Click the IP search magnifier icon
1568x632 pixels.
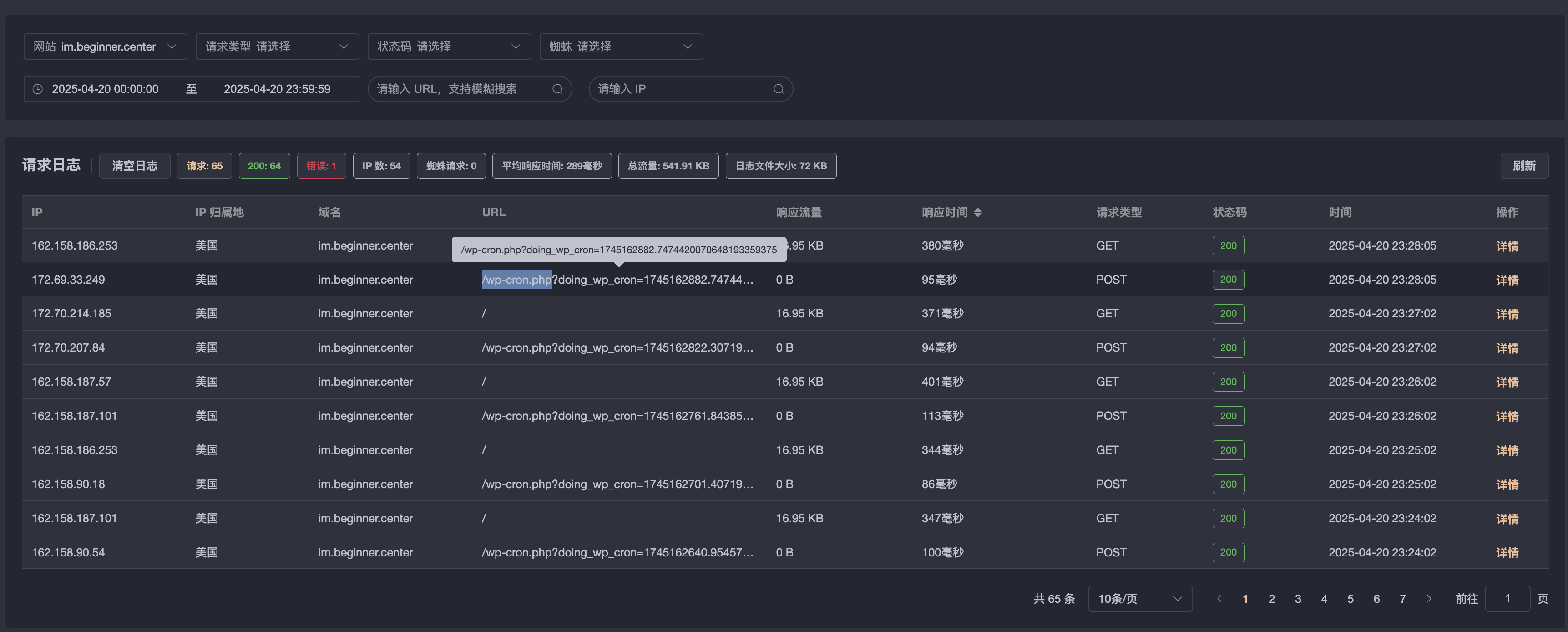point(778,89)
